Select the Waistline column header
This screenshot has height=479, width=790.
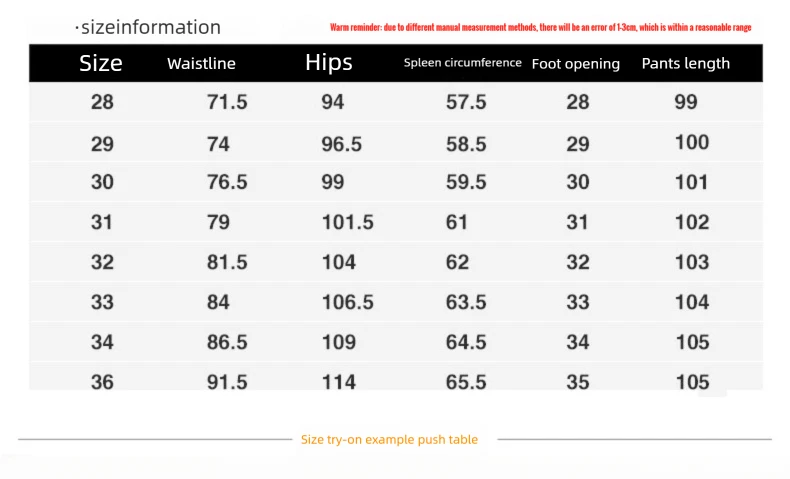[202, 63]
